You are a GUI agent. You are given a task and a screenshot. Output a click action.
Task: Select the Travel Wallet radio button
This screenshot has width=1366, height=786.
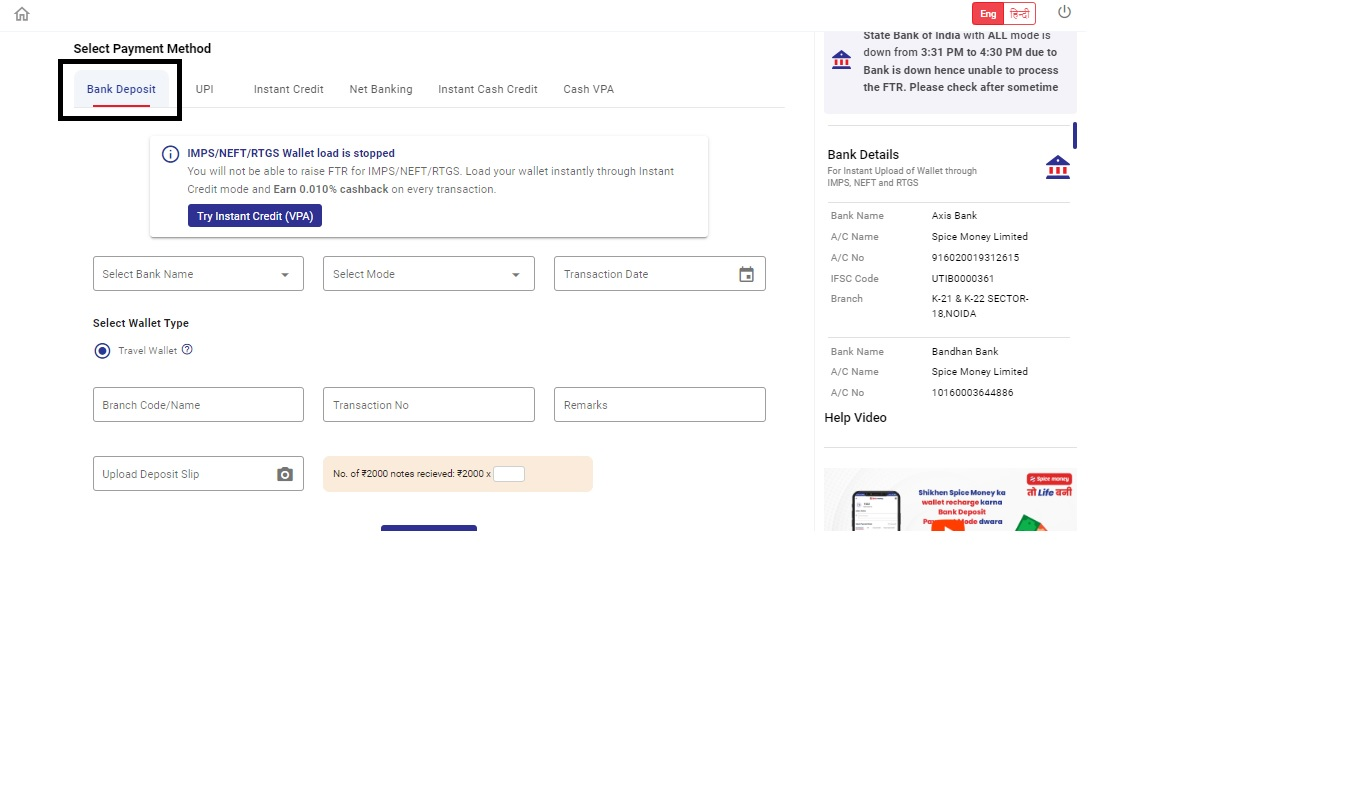click(x=102, y=351)
